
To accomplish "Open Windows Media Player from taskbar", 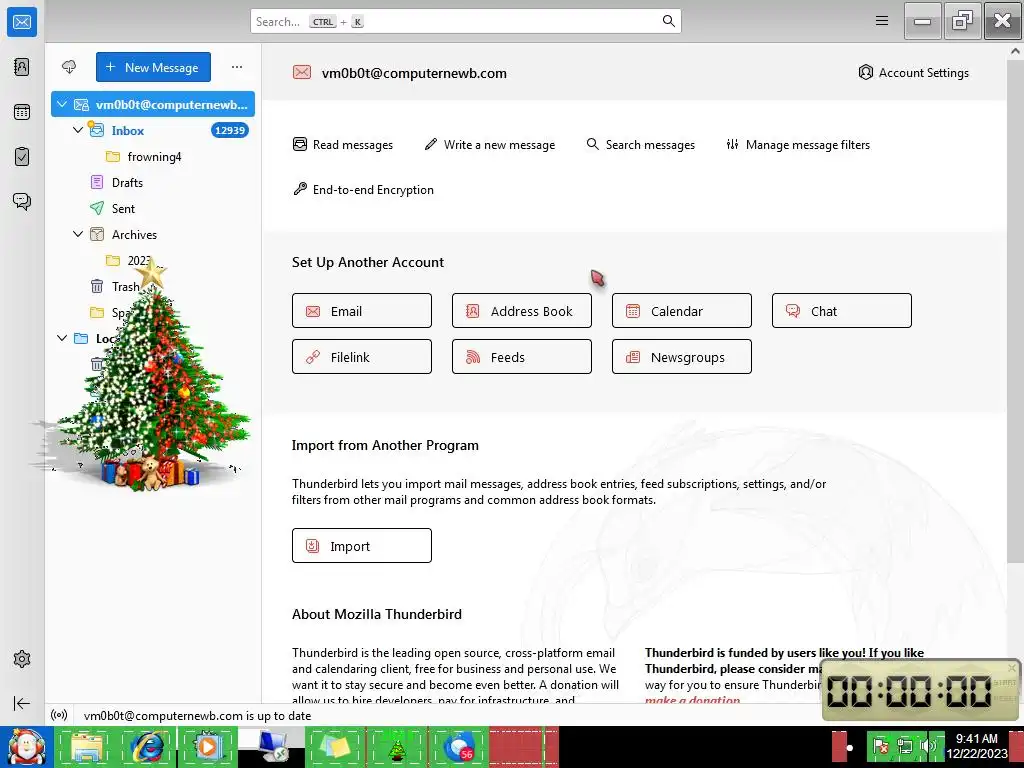I will tap(208, 746).
